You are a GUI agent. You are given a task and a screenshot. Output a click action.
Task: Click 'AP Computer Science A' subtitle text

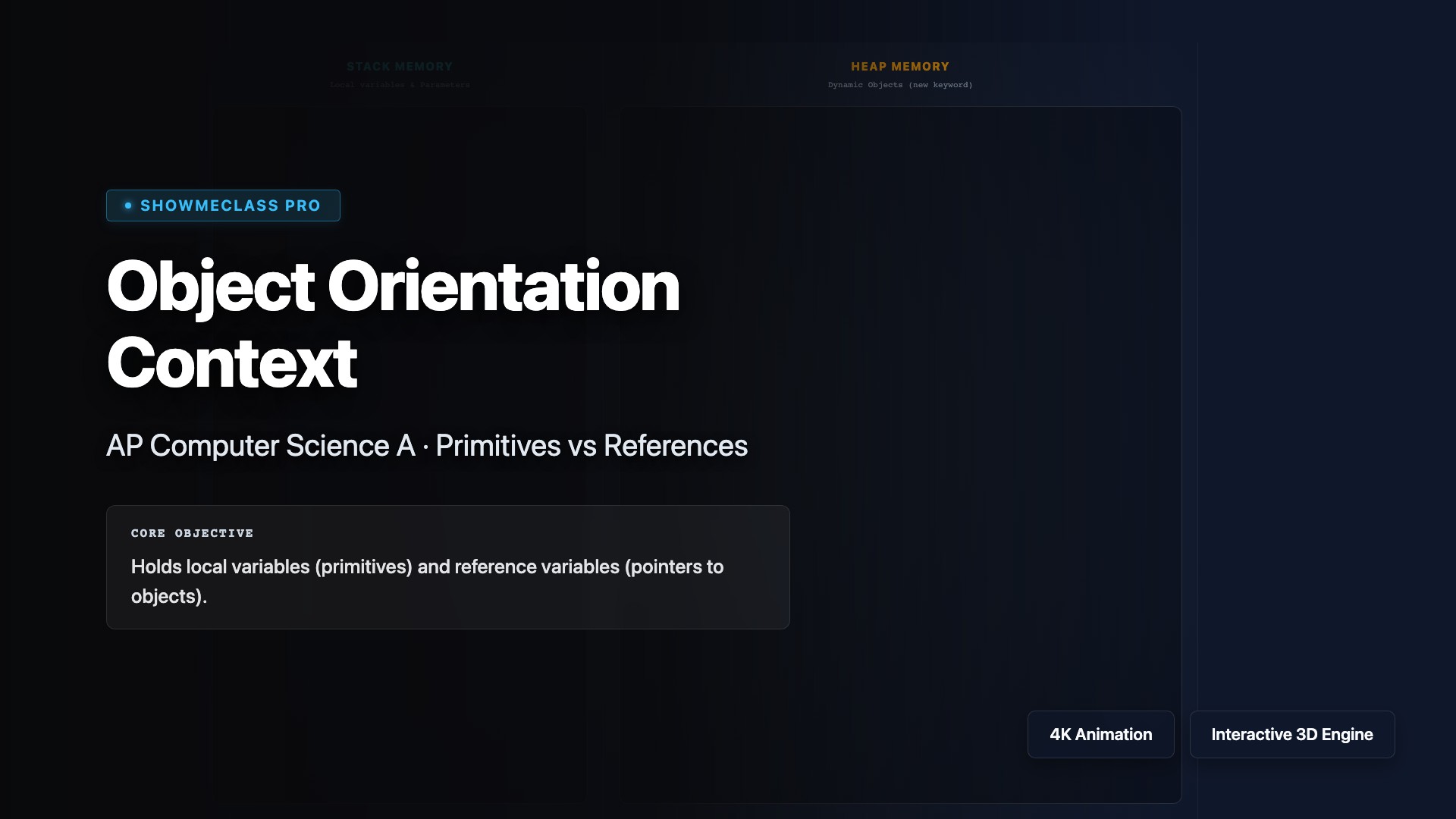pyautogui.click(x=260, y=446)
